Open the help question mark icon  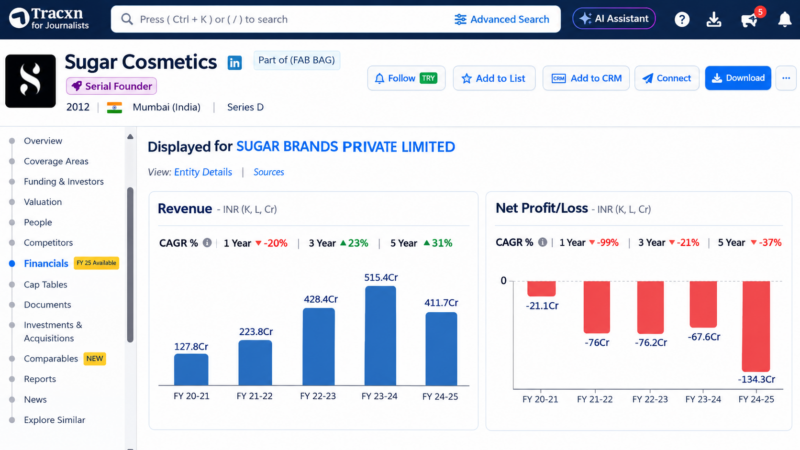[682, 19]
